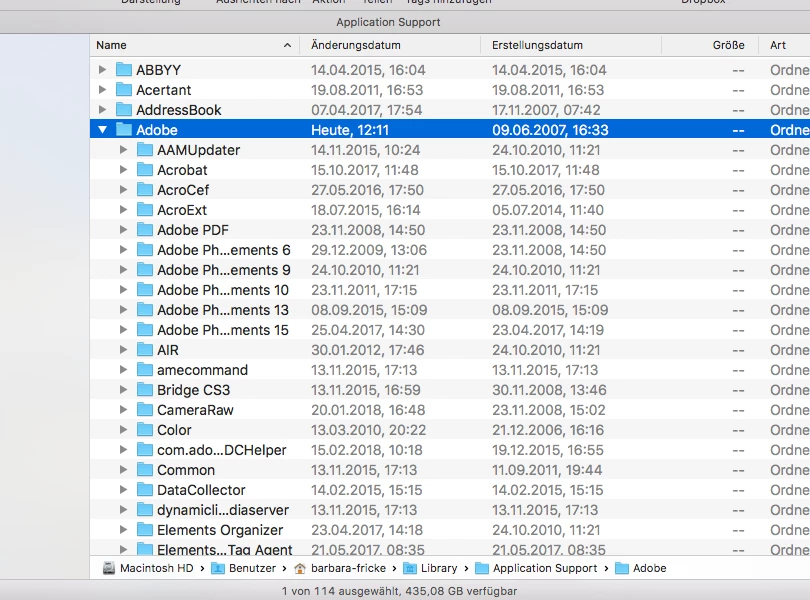The image size is (810, 600).
Task: Click the Bridge CS3 folder name
Action: pyautogui.click(x=193, y=390)
